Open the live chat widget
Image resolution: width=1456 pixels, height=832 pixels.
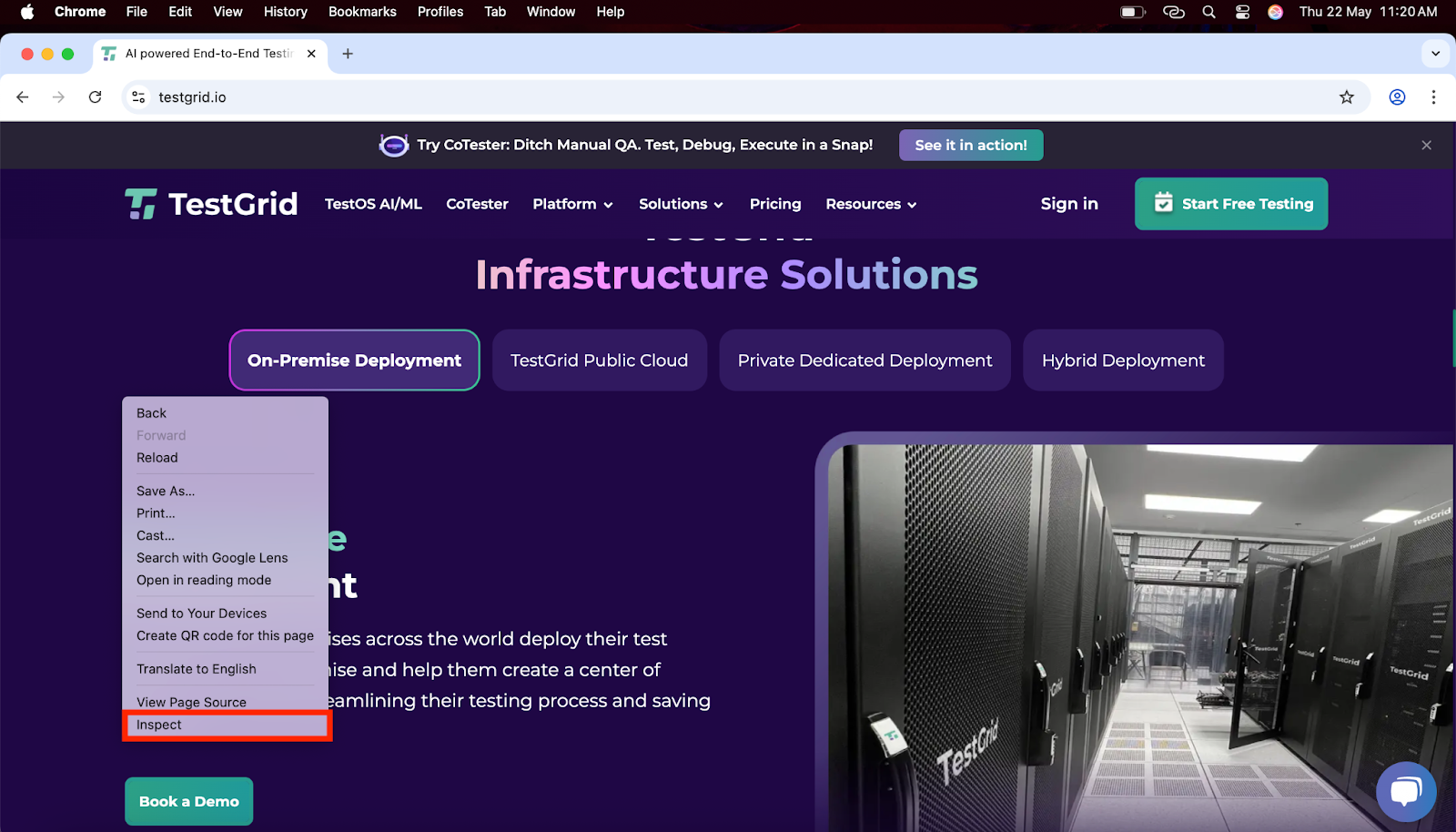pyautogui.click(x=1406, y=791)
